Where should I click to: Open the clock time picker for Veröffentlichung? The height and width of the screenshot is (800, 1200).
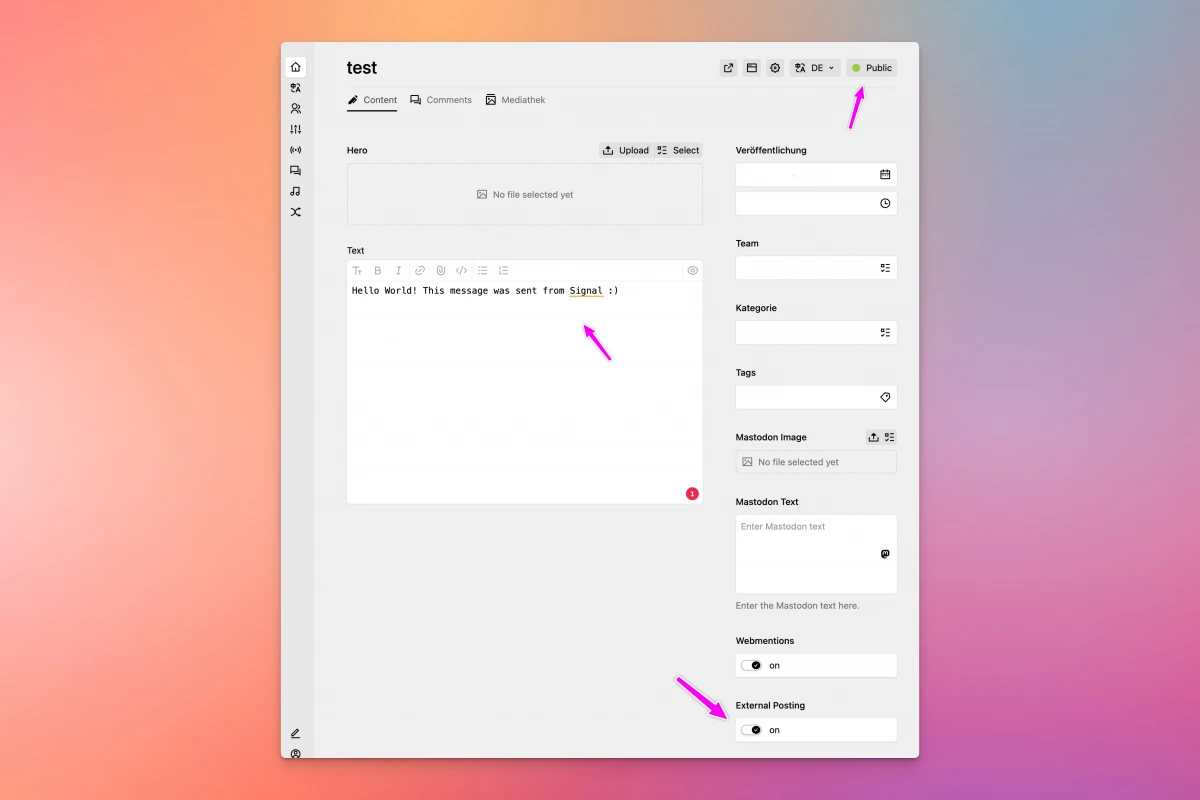tap(885, 203)
